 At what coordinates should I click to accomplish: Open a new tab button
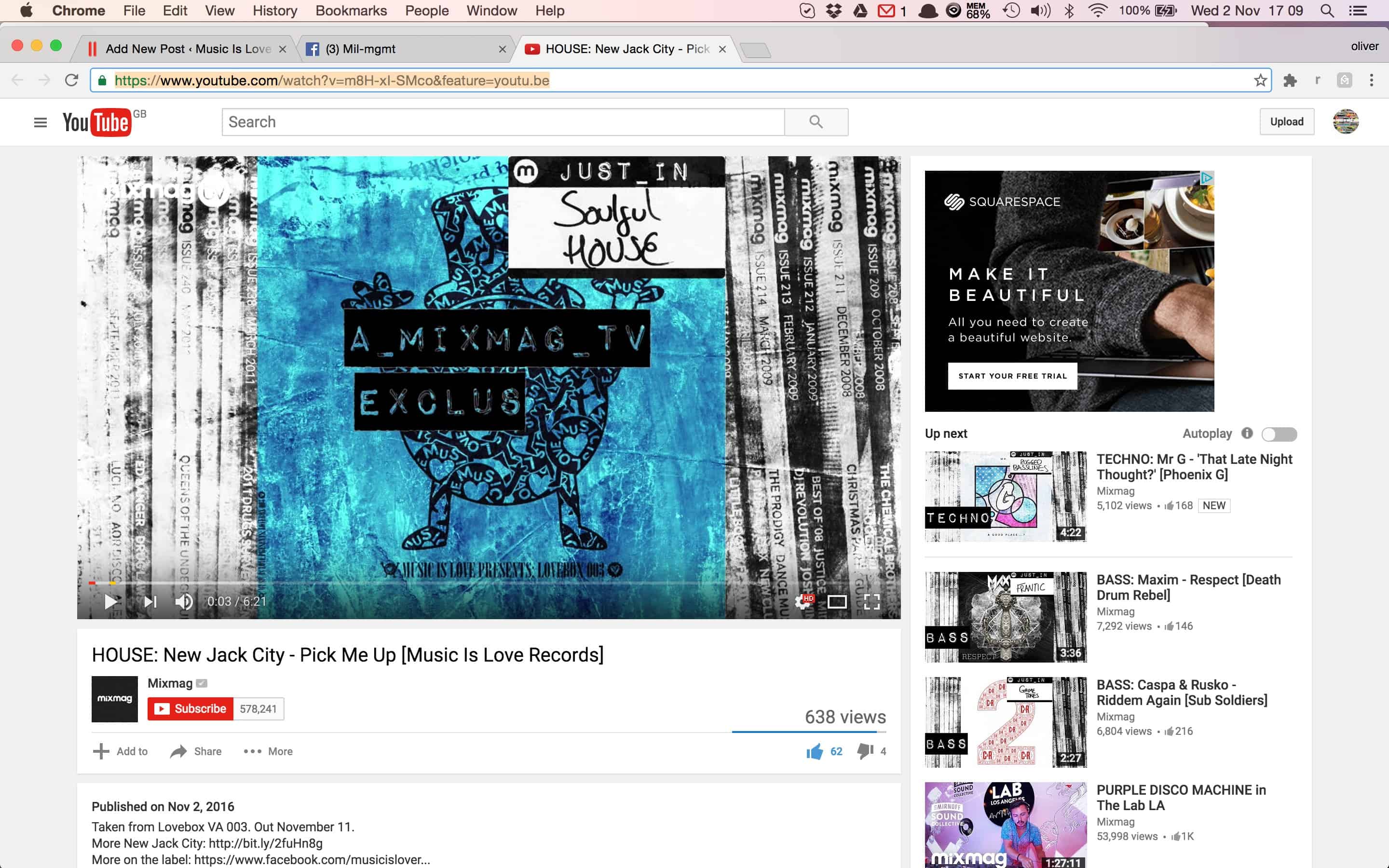[756, 51]
